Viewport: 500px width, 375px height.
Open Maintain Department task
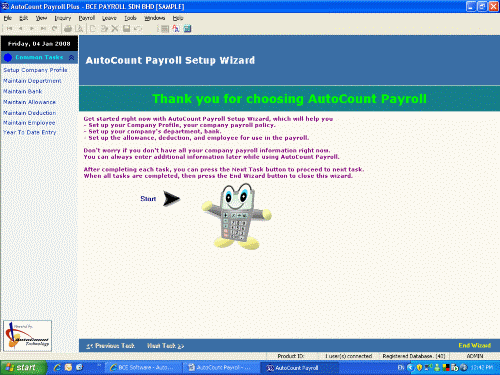(x=32, y=81)
